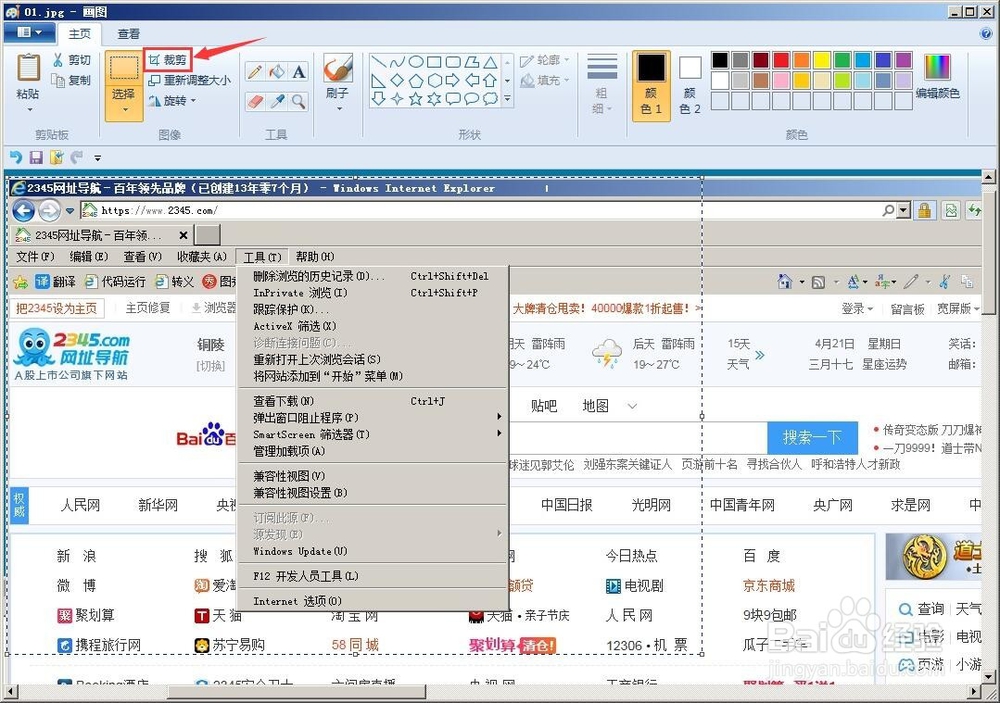Select the five-point star shape in Shapes gallery
Viewport: 1000px width, 703px height.
(x=414, y=99)
